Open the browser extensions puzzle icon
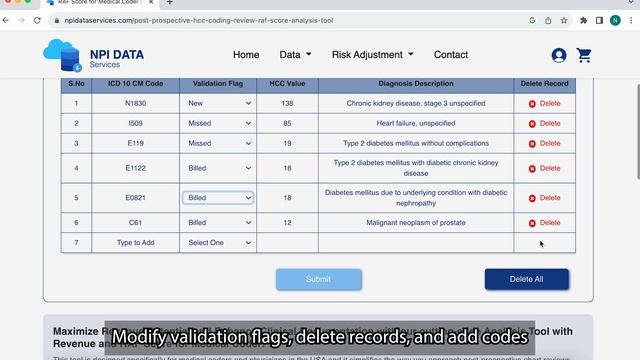640x360 pixels. pyautogui.click(x=584, y=20)
